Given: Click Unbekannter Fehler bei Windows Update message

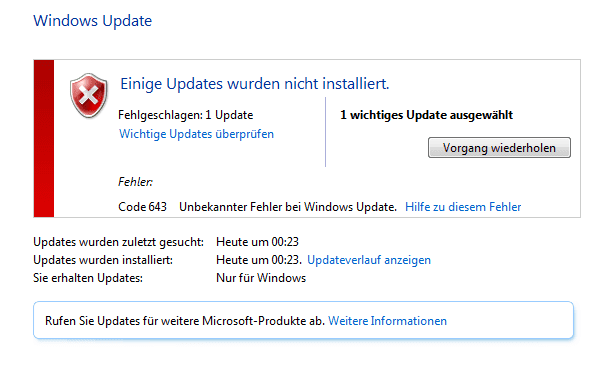Looking at the screenshot, I should tap(288, 207).
